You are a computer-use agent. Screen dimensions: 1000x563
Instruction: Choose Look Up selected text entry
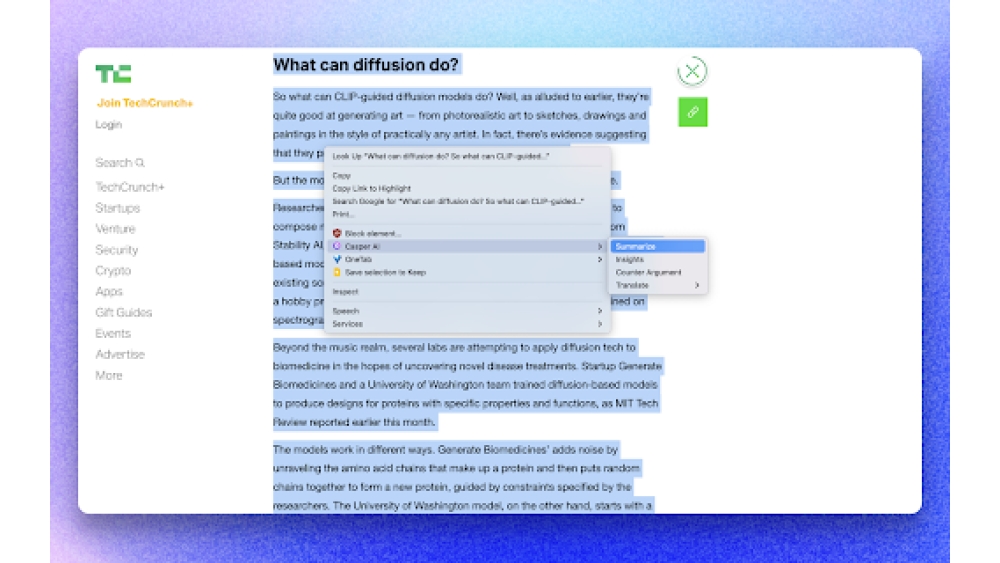(467, 156)
